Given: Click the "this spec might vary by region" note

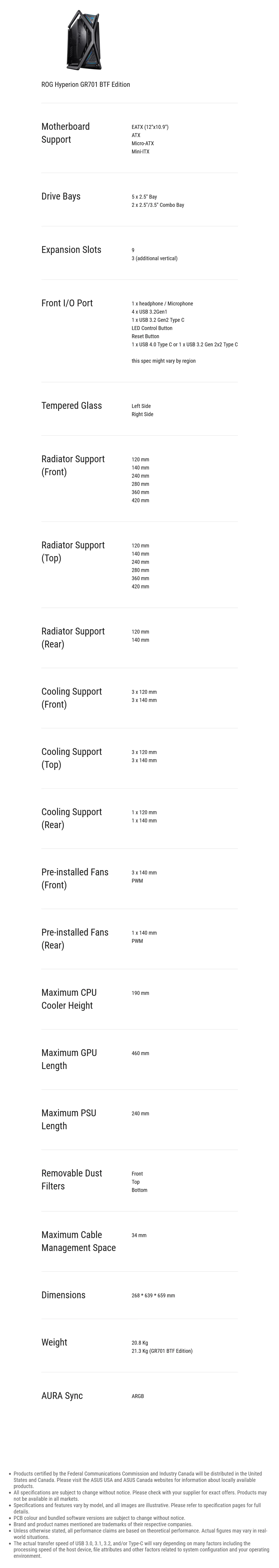Looking at the screenshot, I should click(x=163, y=361).
